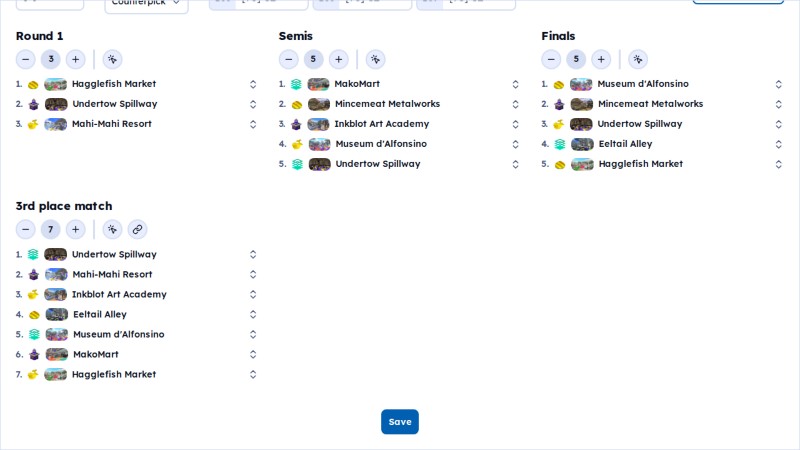Click mode icon beside Semis Undertow Spillway
800x450 pixels.
pyautogui.click(x=297, y=164)
